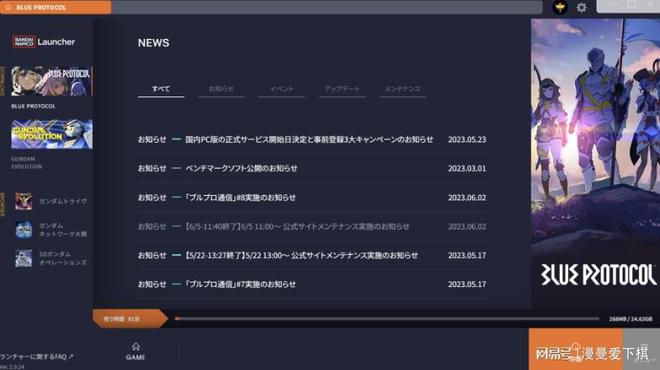
Task: Open the SDガンダムオペレーションズ game icon
Action: point(24,258)
